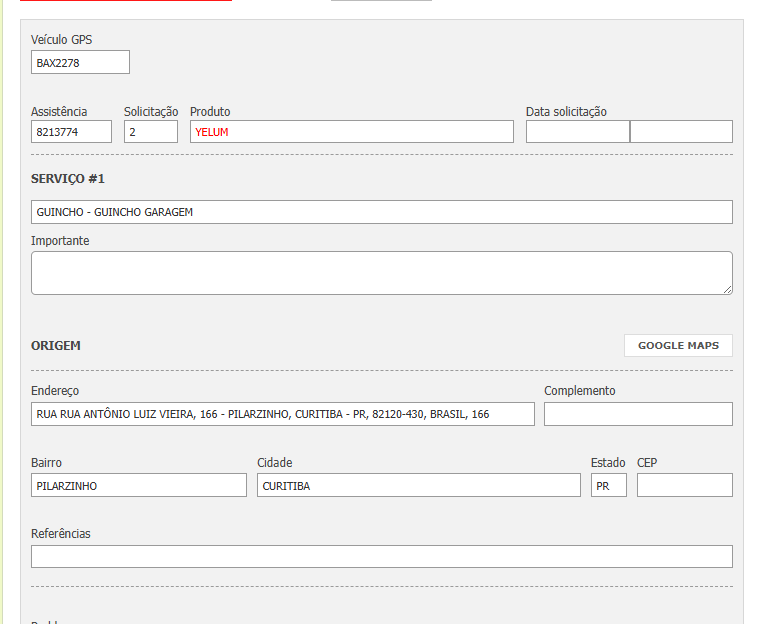Focus the empty CEP field
This screenshot has height=624, width=762.
pos(684,486)
